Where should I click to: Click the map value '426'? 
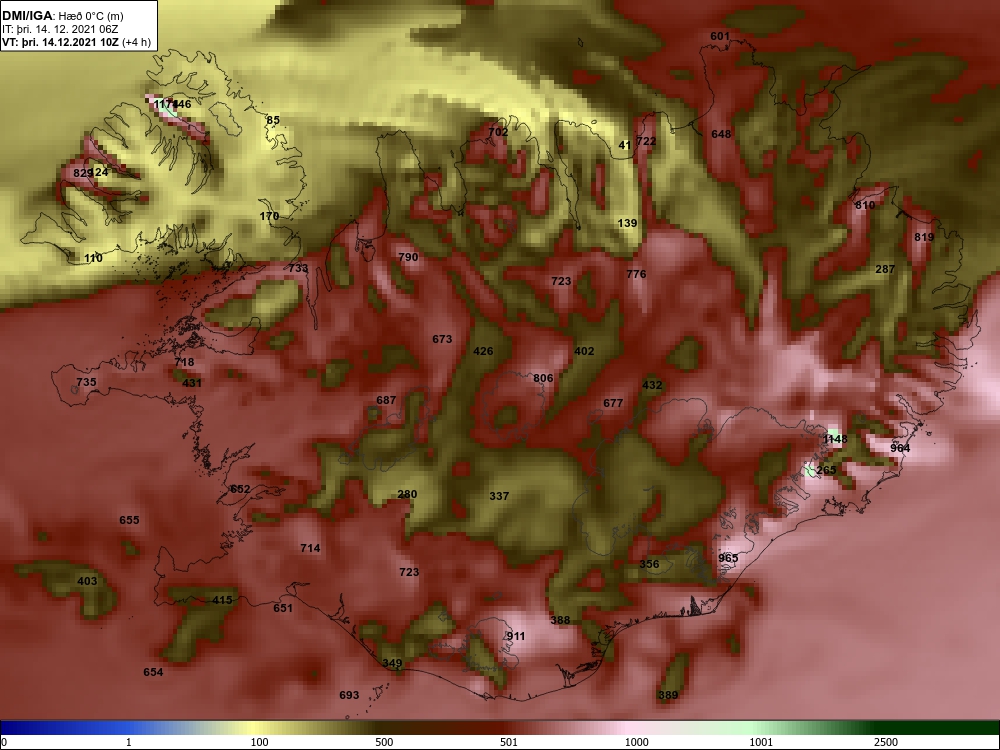tap(483, 351)
